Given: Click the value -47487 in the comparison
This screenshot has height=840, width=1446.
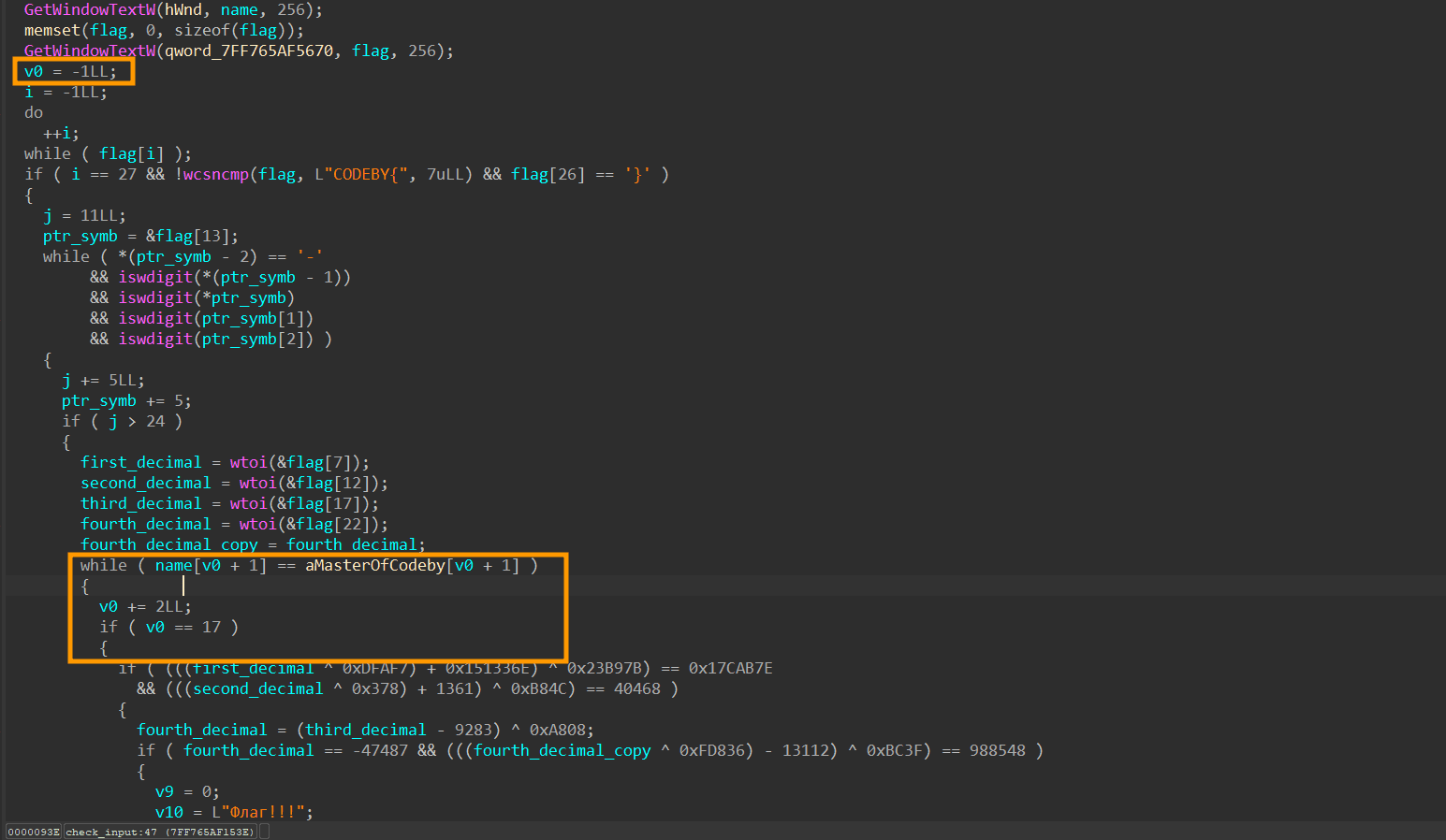Looking at the screenshot, I should (x=379, y=750).
